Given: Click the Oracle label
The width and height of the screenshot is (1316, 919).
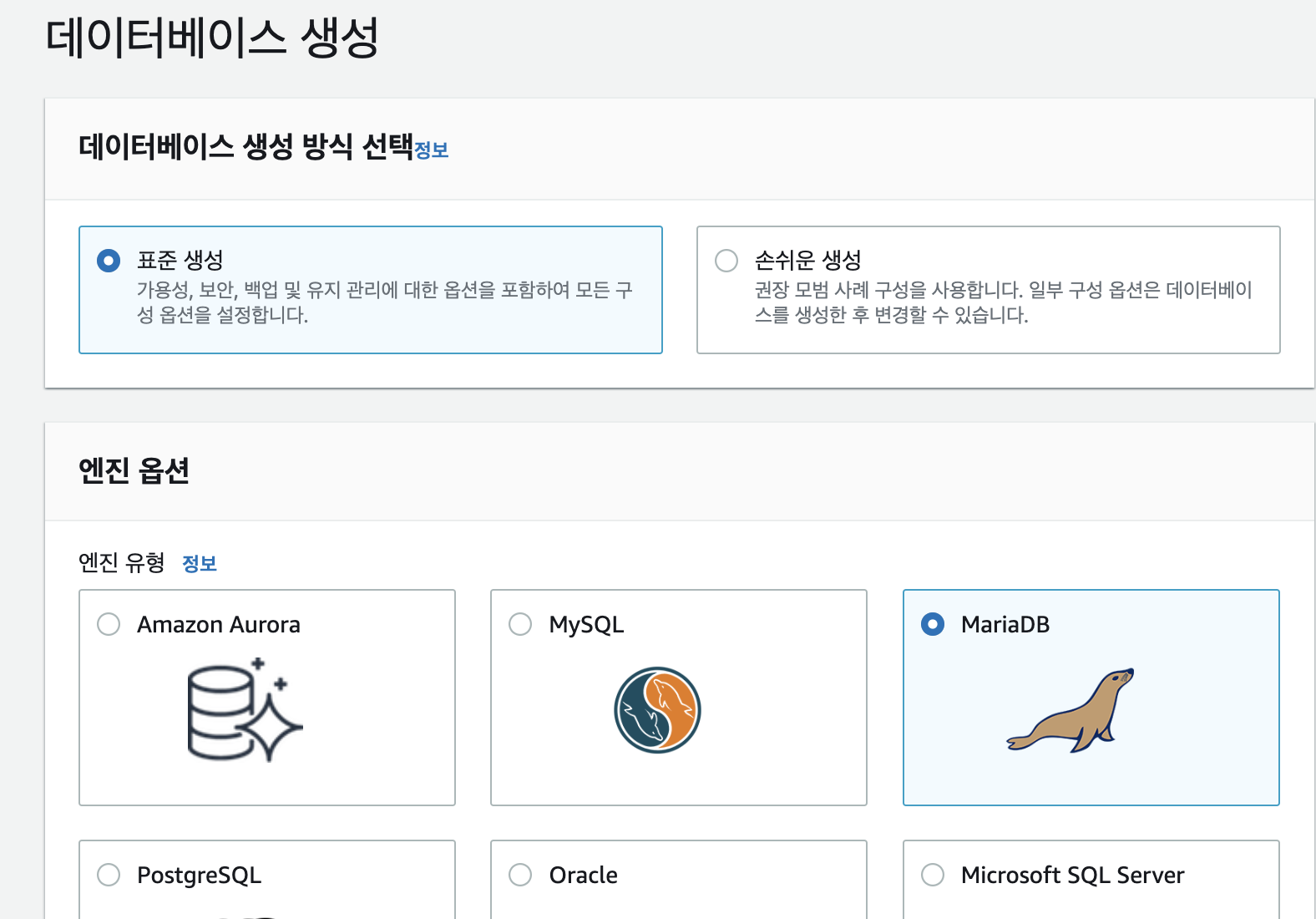Looking at the screenshot, I should [x=584, y=876].
